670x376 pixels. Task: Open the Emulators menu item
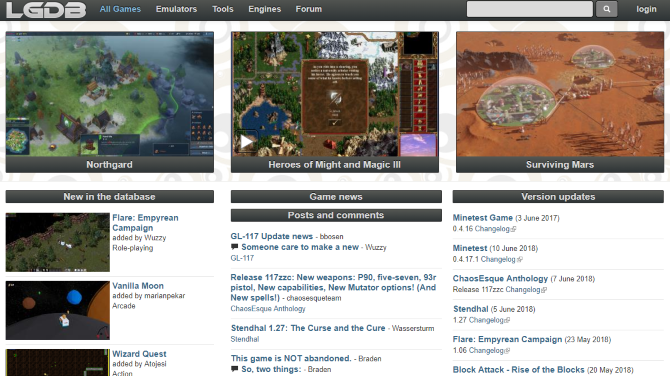pos(176,9)
